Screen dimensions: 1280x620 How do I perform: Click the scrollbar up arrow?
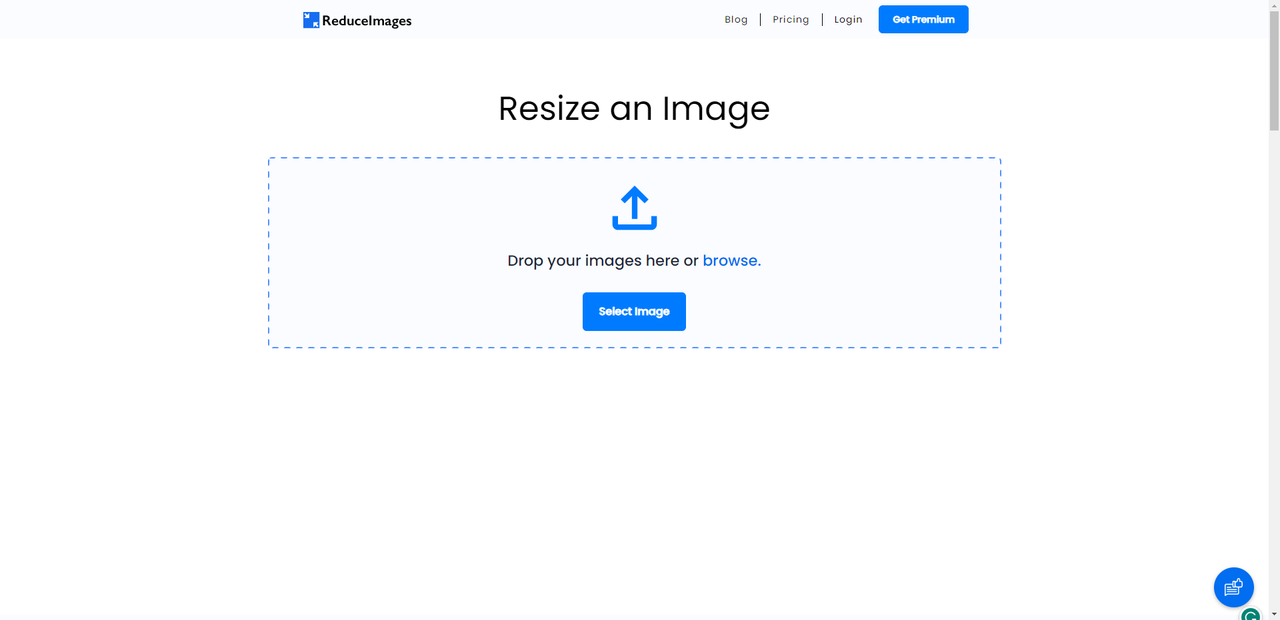tap(1274, 5)
